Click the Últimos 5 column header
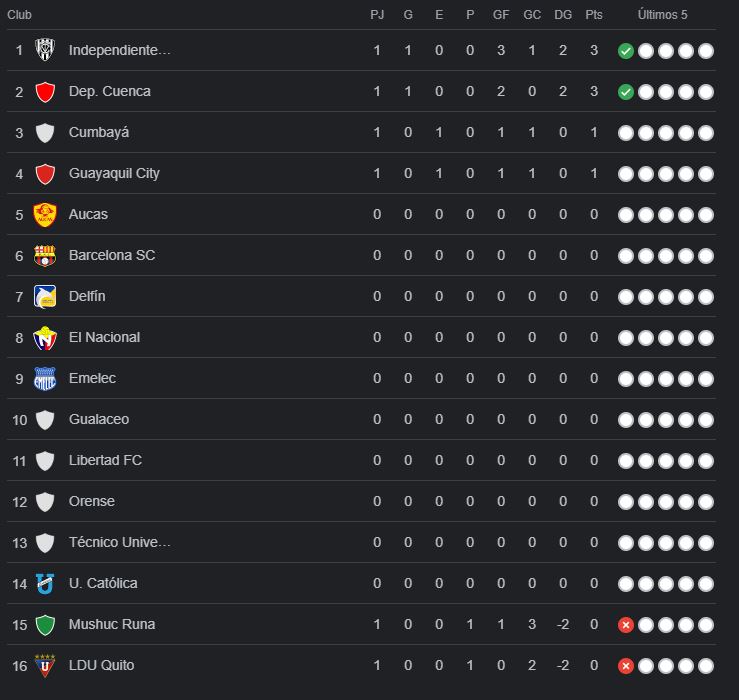Screen dimensions: 739x700 (x=662, y=15)
